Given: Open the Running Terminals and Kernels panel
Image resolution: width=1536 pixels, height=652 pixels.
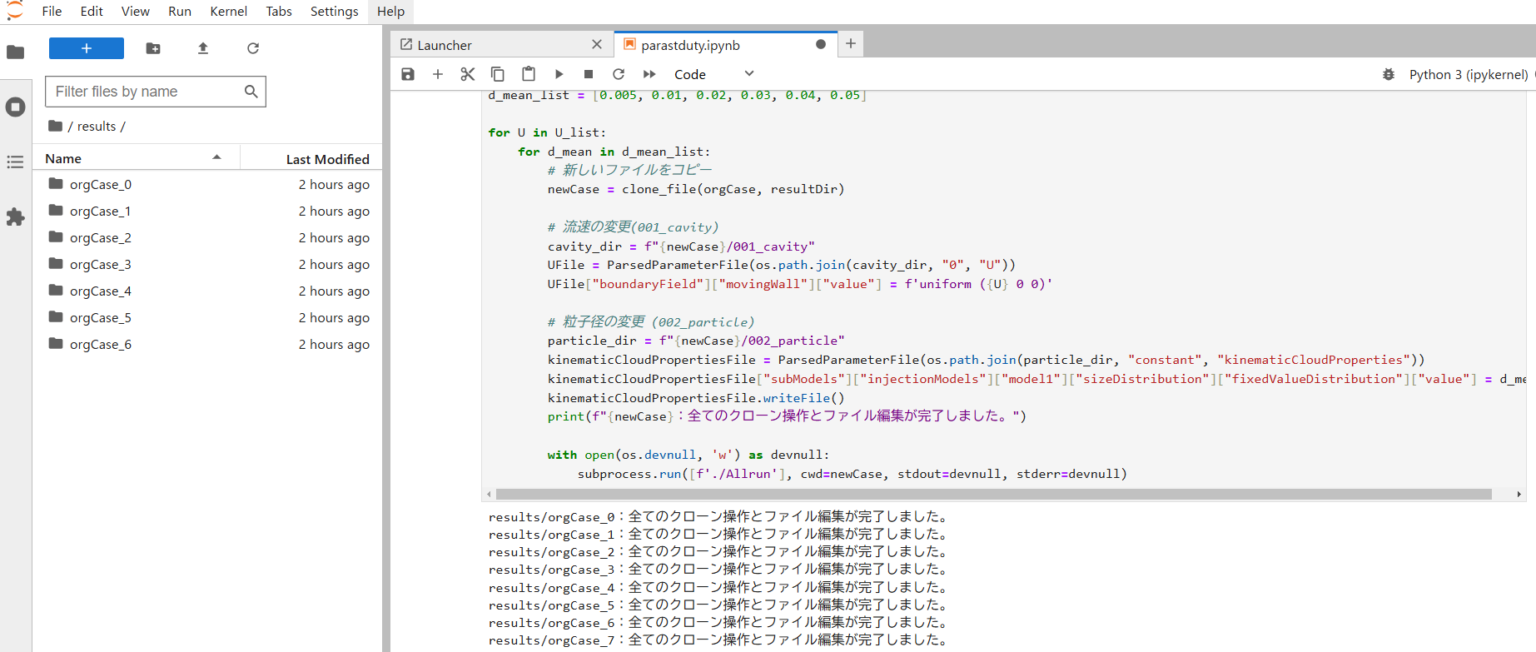Looking at the screenshot, I should (15, 107).
